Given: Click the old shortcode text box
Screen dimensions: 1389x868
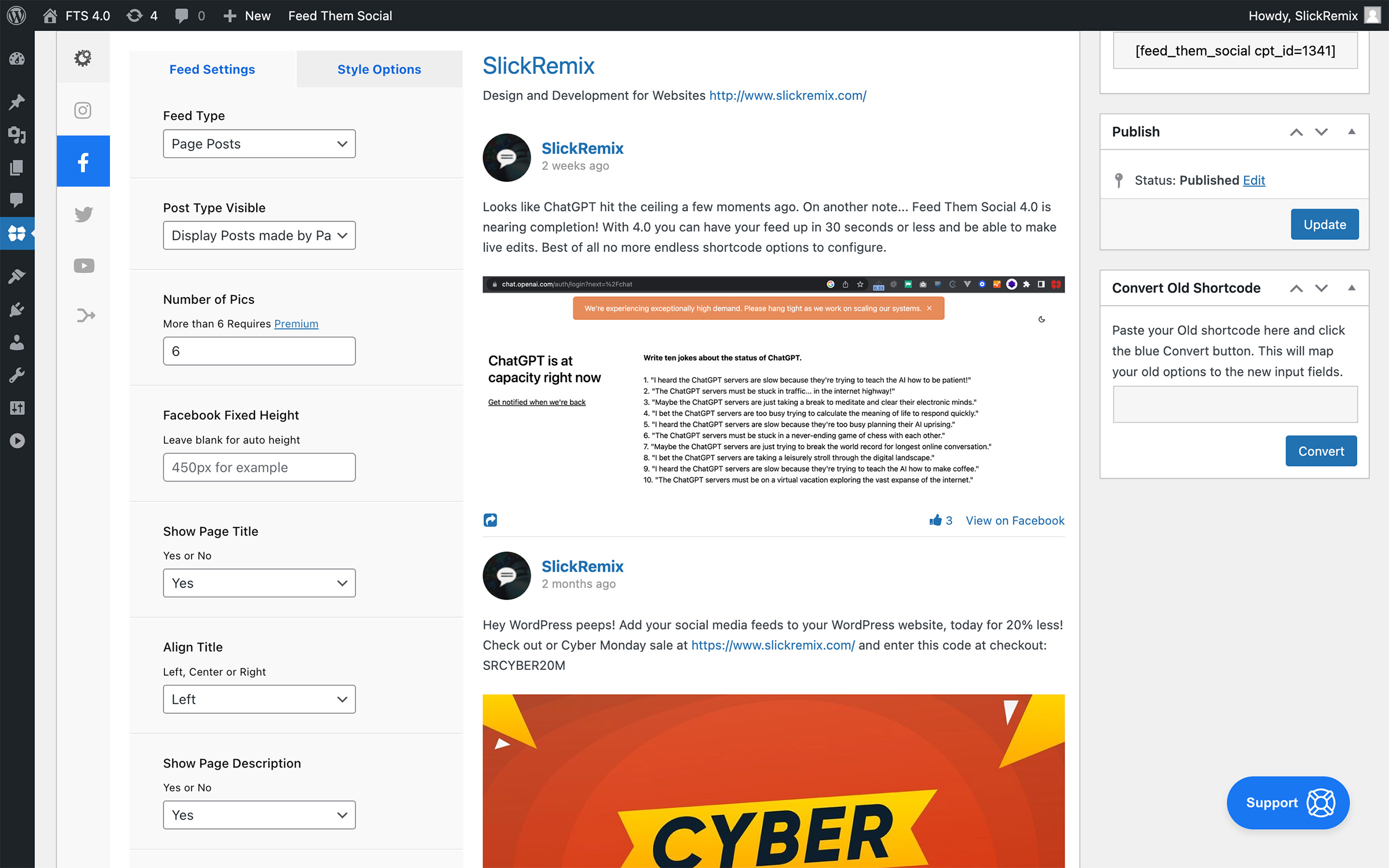Looking at the screenshot, I should click(x=1235, y=404).
